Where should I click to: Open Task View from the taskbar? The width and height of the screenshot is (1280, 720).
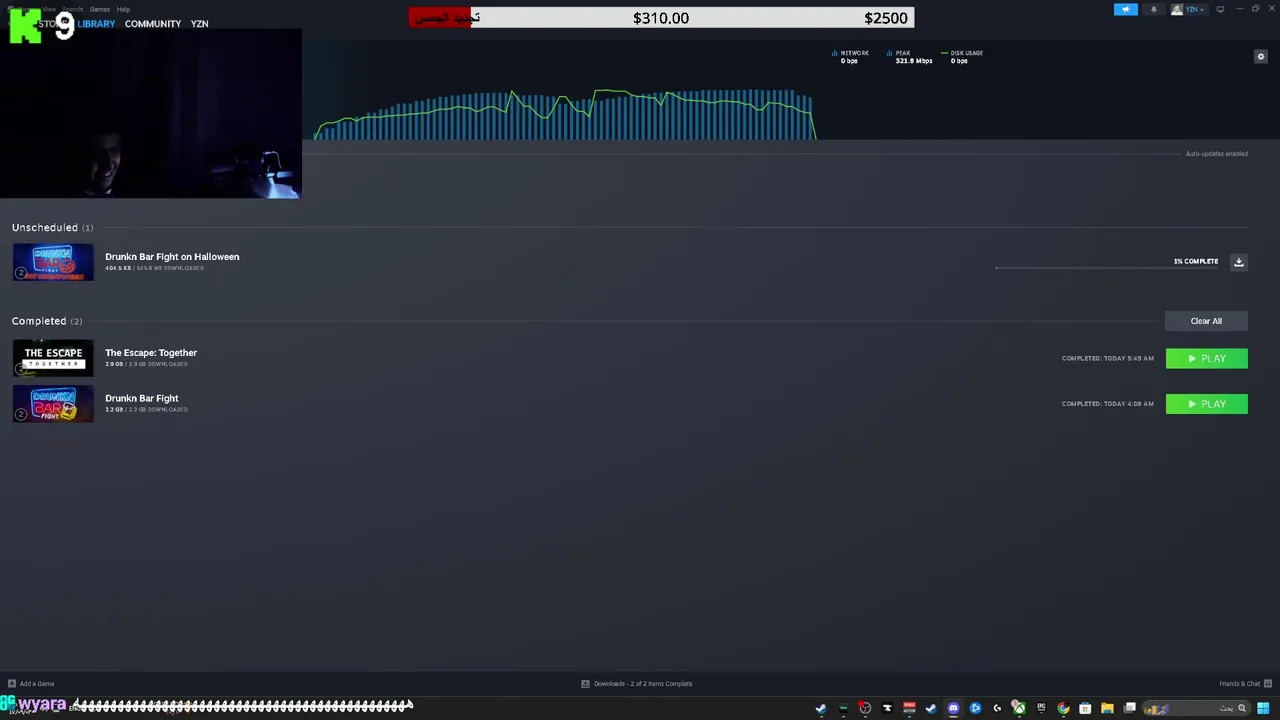click(1130, 708)
